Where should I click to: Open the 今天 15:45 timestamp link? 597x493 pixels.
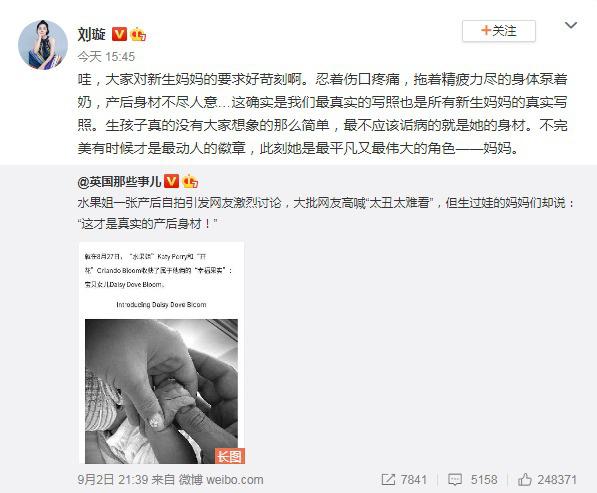point(106,57)
